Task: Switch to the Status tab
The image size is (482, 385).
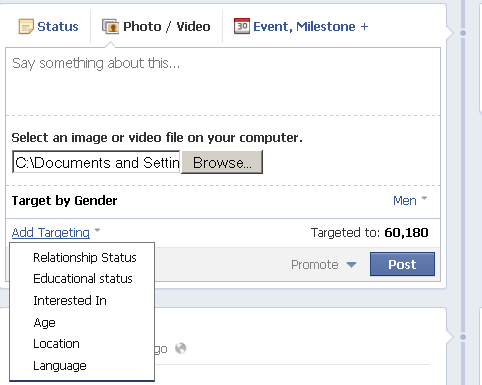Action: pyautogui.click(x=49, y=27)
